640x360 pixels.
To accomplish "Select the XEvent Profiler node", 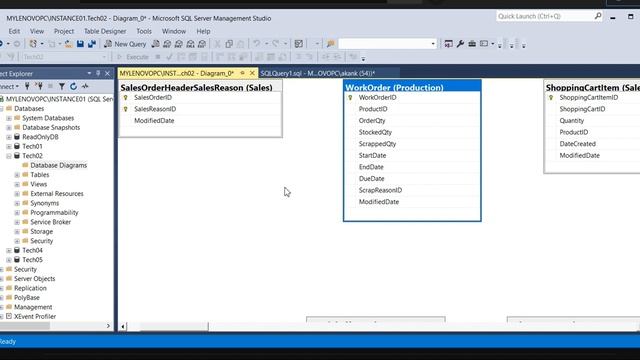I will click(x=35, y=316).
